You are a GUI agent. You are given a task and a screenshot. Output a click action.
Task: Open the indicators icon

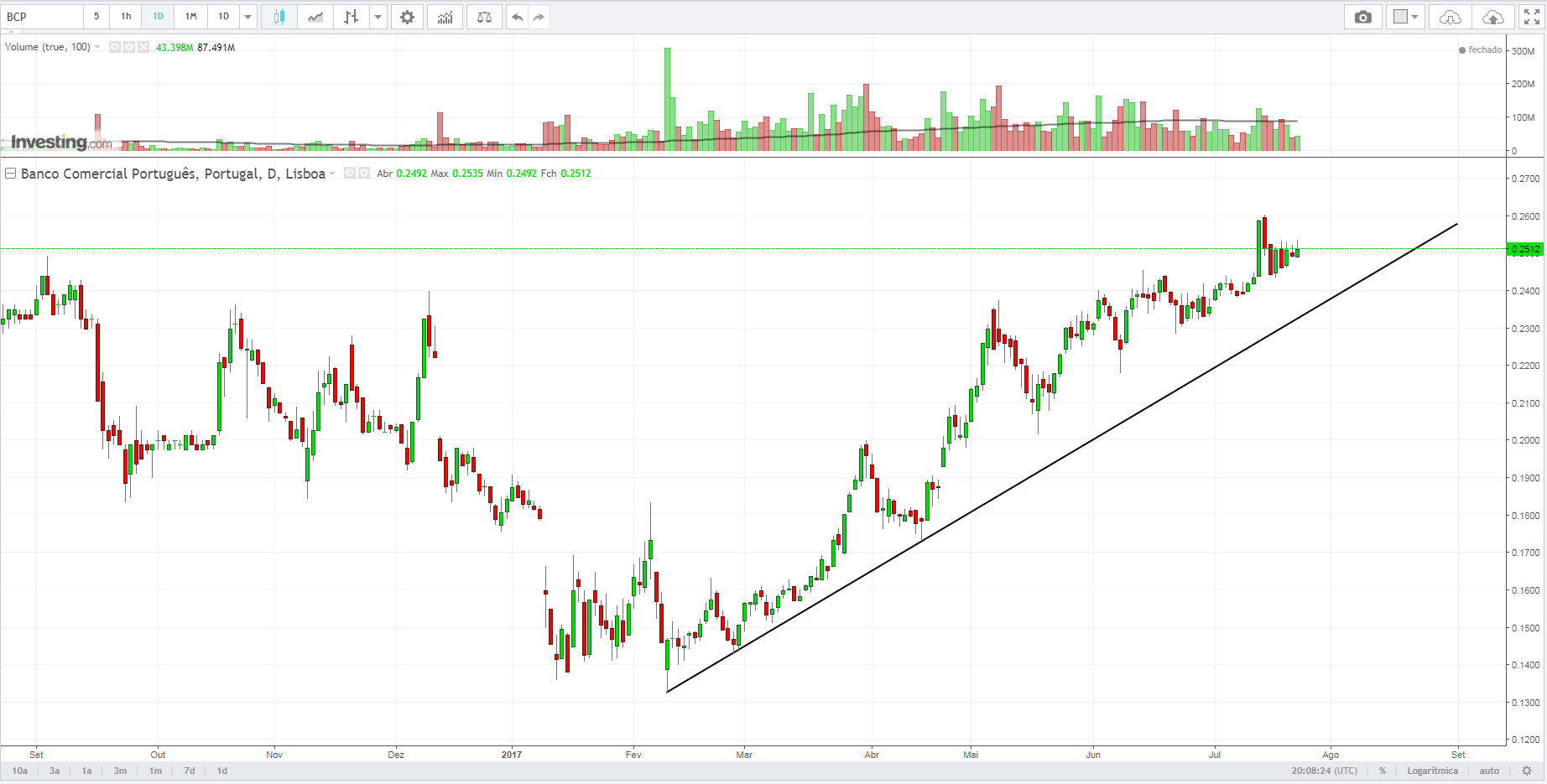tap(445, 17)
